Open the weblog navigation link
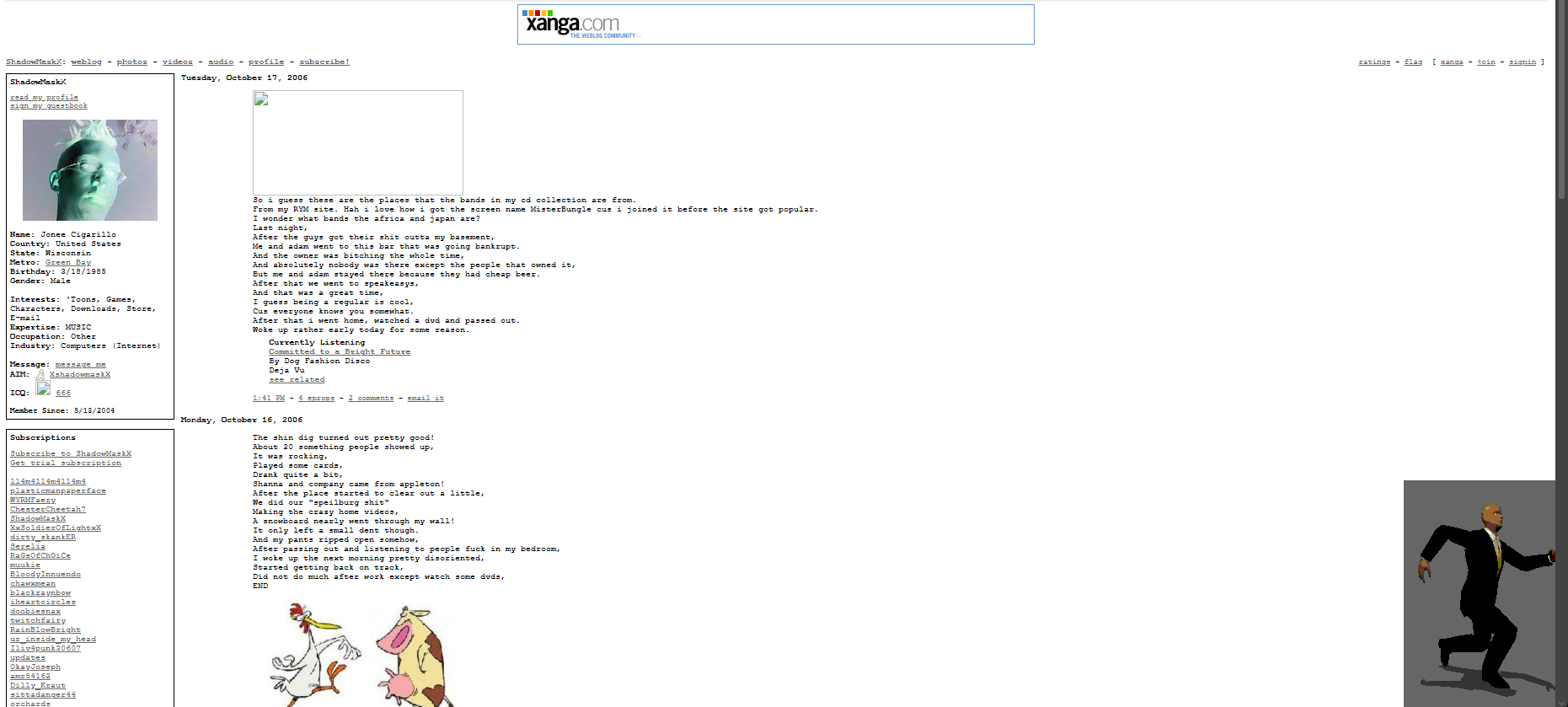Viewport: 1568px width, 707px height. (x=86, y=62)
